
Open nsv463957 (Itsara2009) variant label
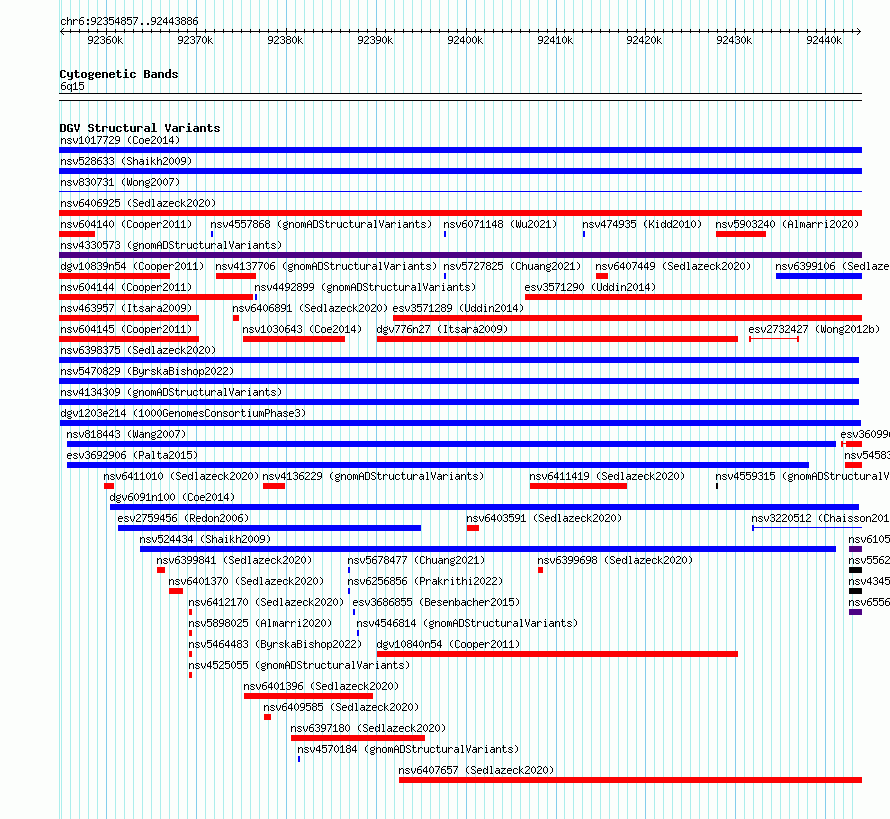coord(126,308)
